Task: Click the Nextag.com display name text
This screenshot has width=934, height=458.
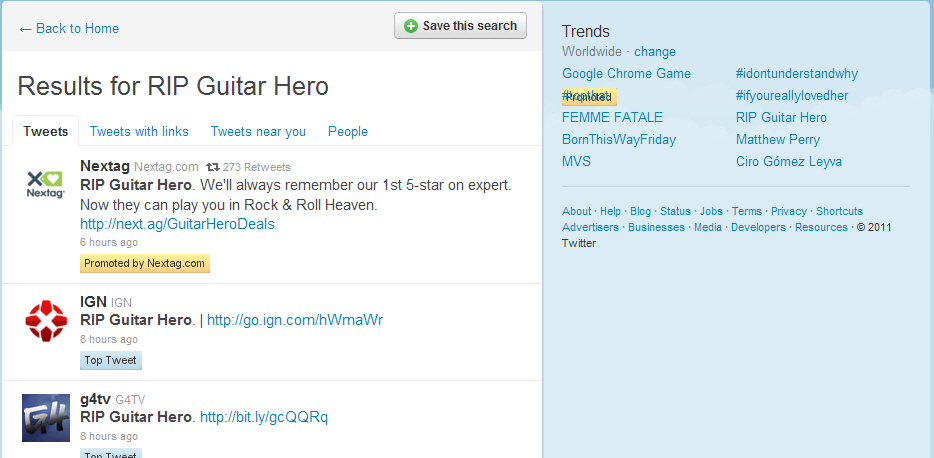Action: pyautogui.click(x=166, y=167)
